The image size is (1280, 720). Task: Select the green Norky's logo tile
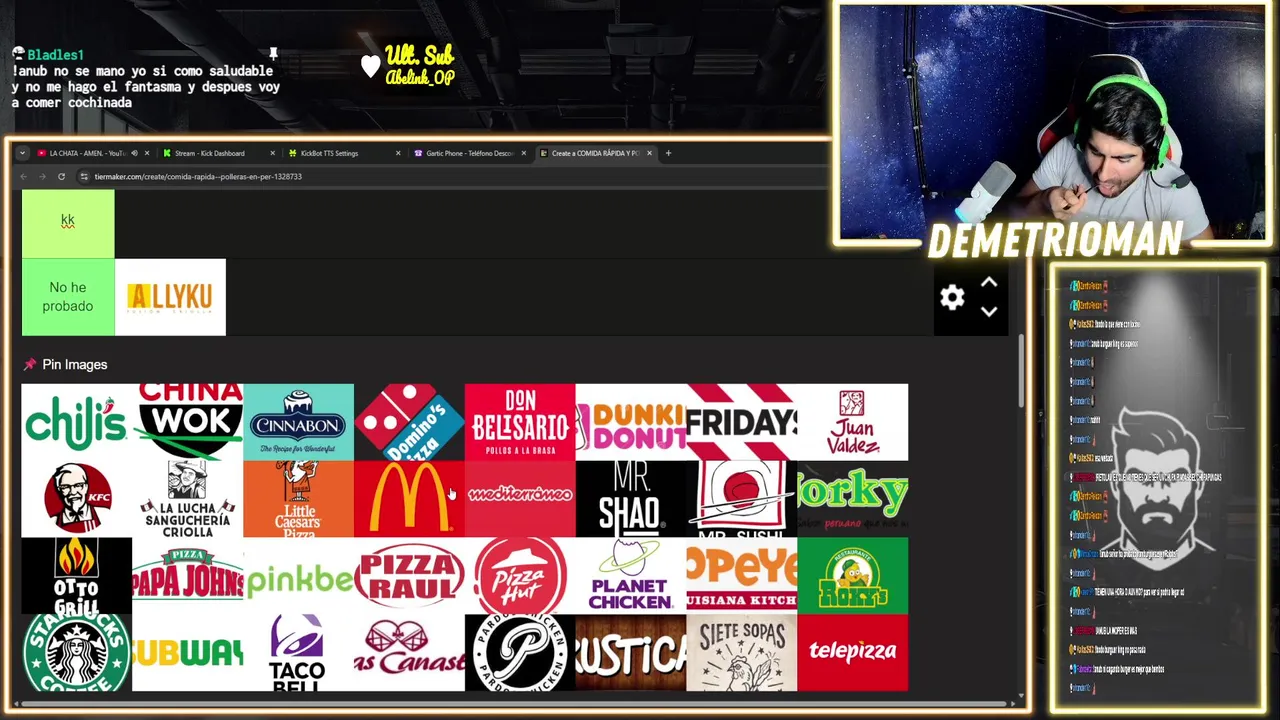(853, 499)
